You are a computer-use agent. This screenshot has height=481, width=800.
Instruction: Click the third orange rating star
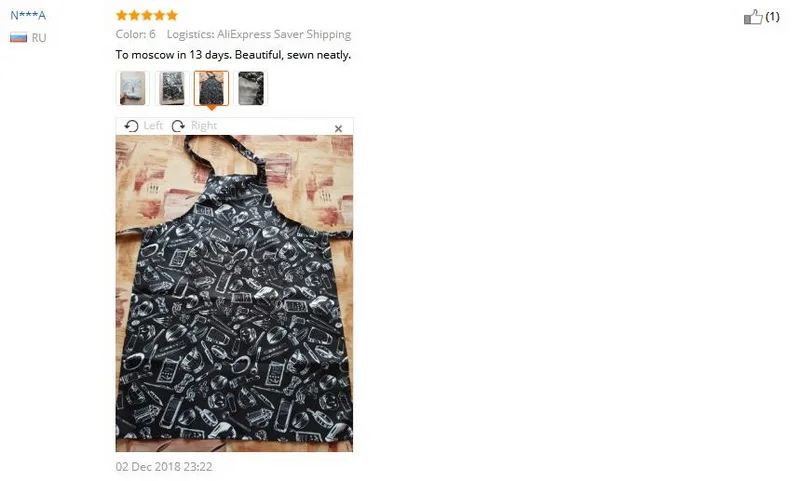[147, 15]
